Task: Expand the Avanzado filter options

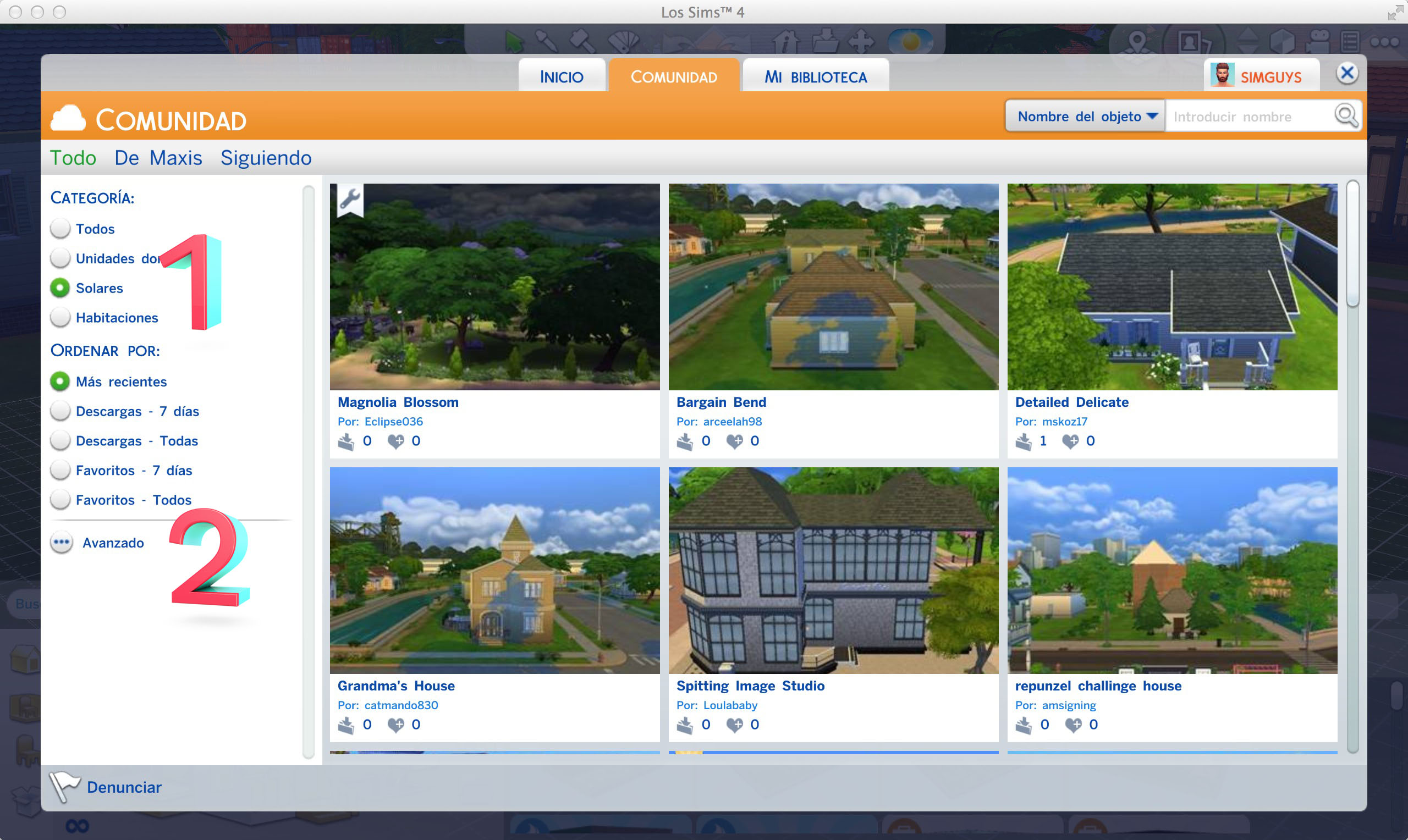Action: (113, 543)
